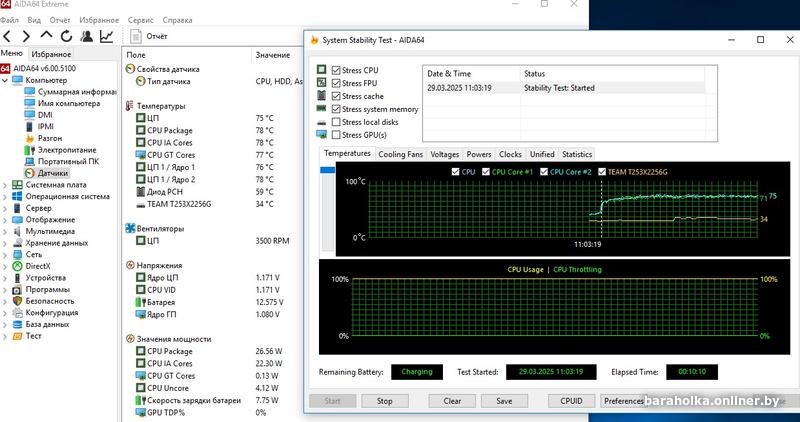Screen dimensions: 800x422
Task: Toggle TEAM T253X2256G graph checkbox
Action: (x=602, y=172)
